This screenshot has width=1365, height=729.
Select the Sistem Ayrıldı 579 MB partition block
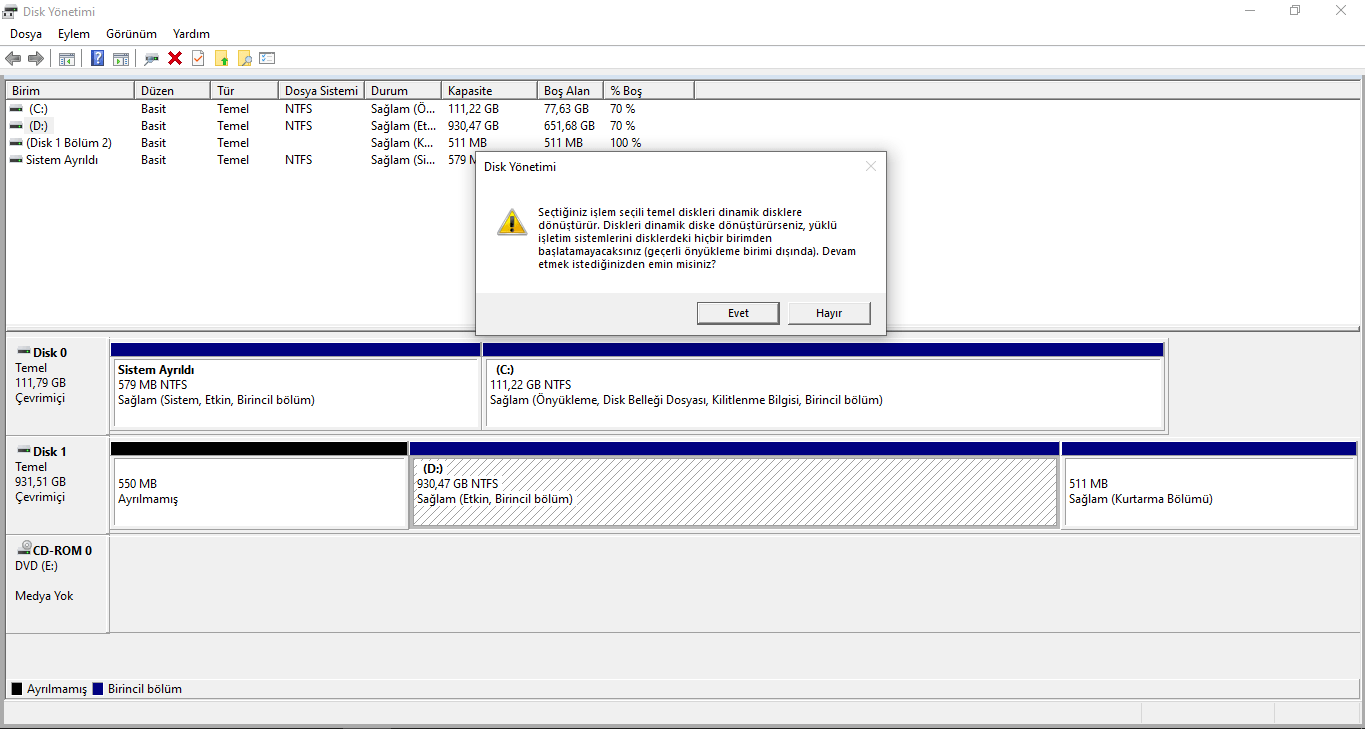(x=296, y=385)
